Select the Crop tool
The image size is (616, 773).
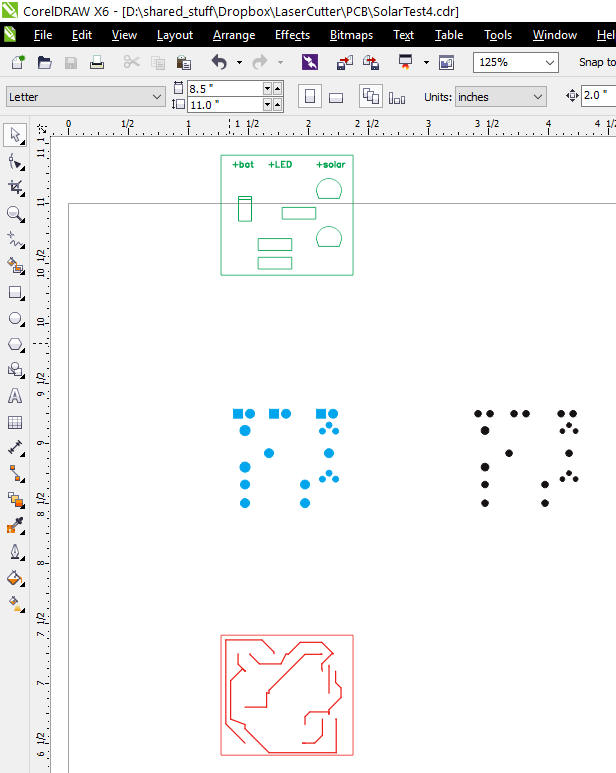pyautogui.click(x=15, y=187)
